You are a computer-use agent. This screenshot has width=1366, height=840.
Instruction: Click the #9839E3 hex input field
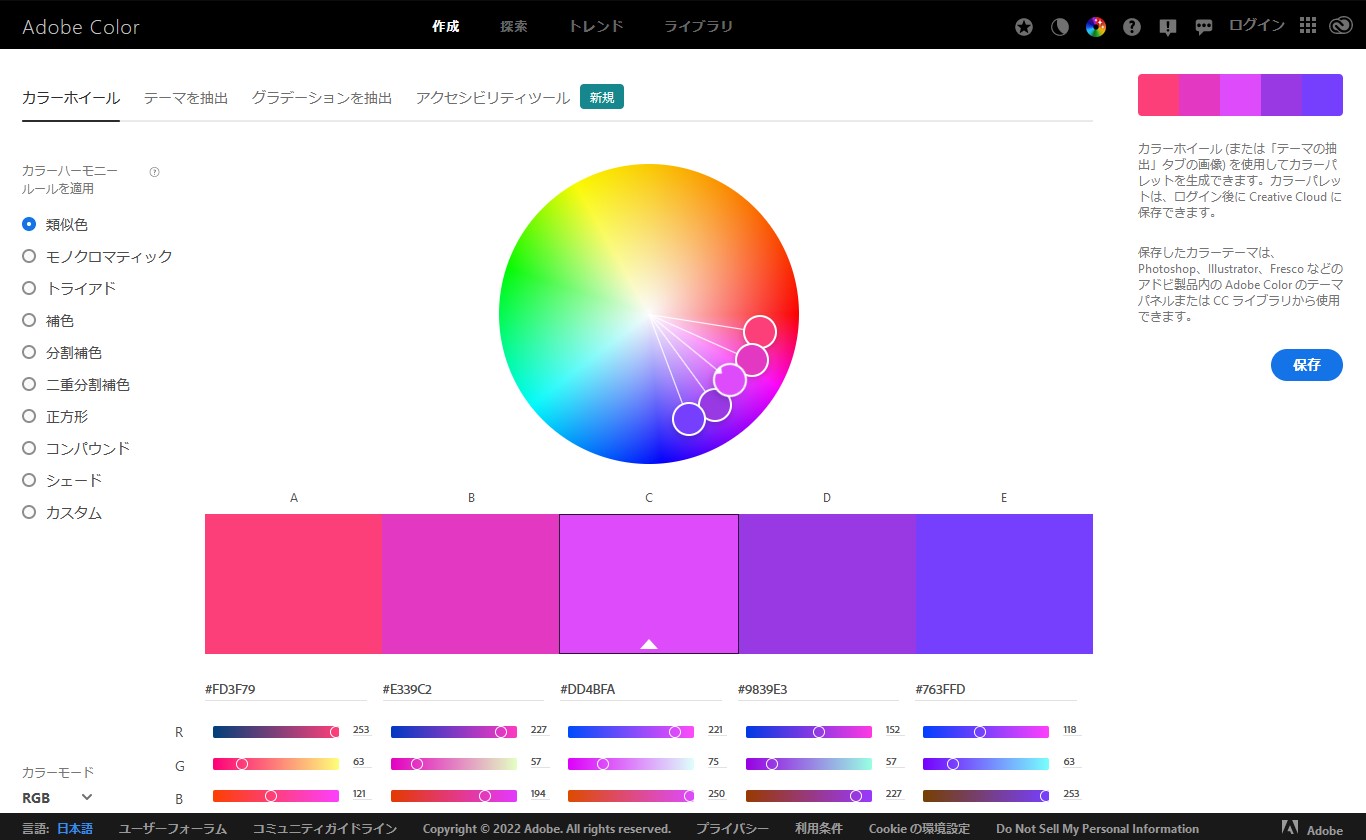[819, 689]
